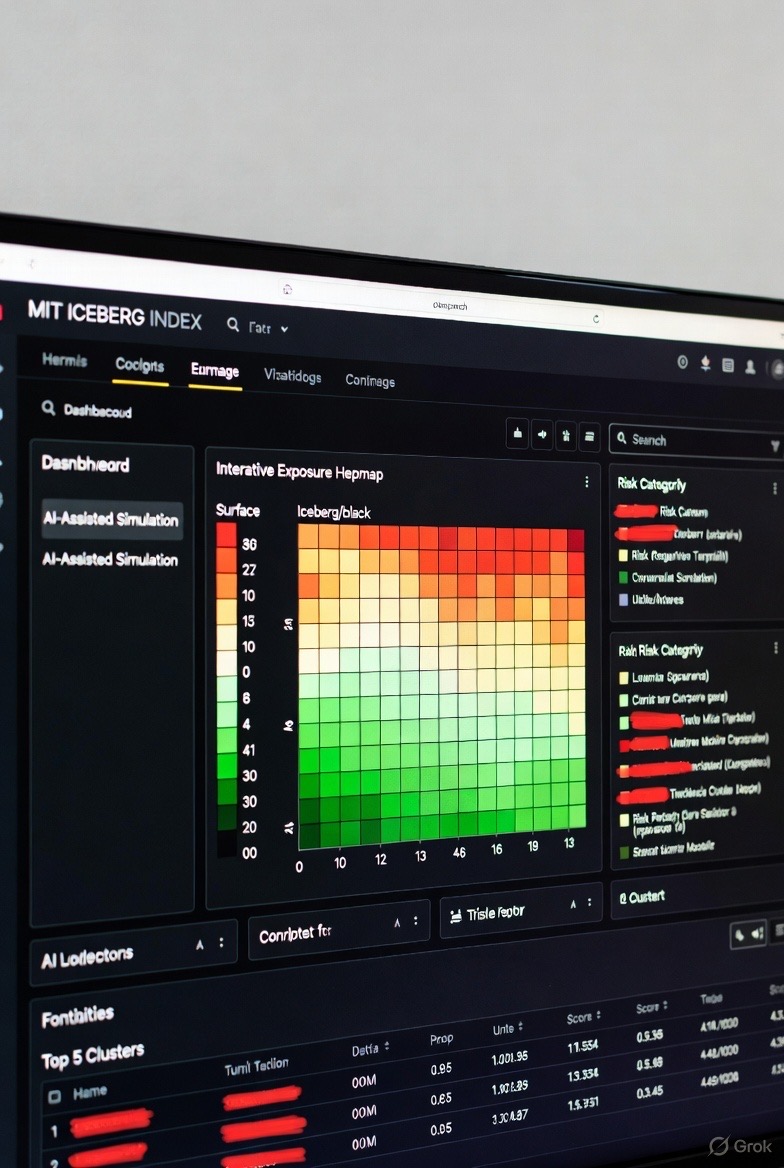Click the 'Leumta Spcurera' legend label
This screenshot has width=784, height=1168.
pos(670,677)
